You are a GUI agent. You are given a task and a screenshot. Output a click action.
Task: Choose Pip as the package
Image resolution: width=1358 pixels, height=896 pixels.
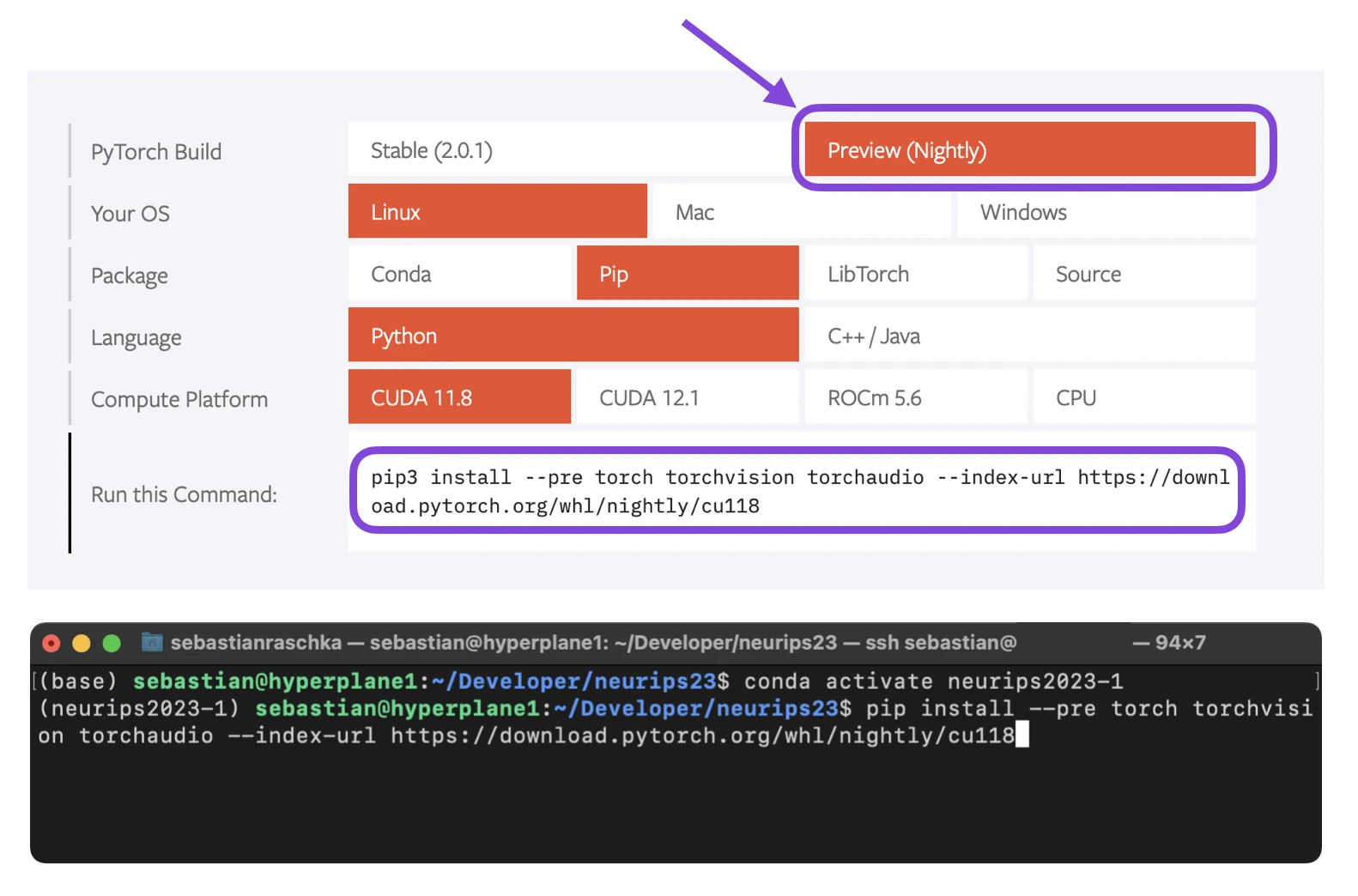tap(688, 273)
